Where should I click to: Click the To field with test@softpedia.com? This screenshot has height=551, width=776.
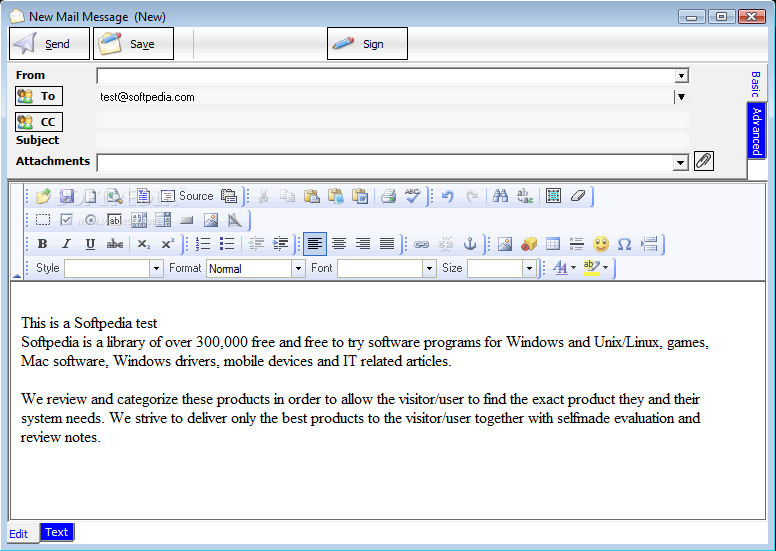[385, 97]
